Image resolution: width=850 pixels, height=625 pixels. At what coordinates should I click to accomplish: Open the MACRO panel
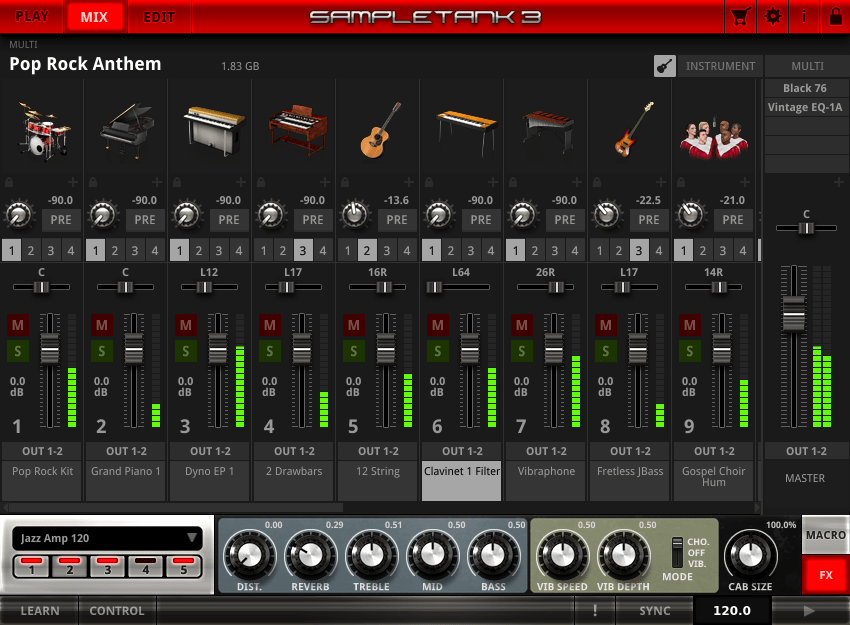pos(826,535)
